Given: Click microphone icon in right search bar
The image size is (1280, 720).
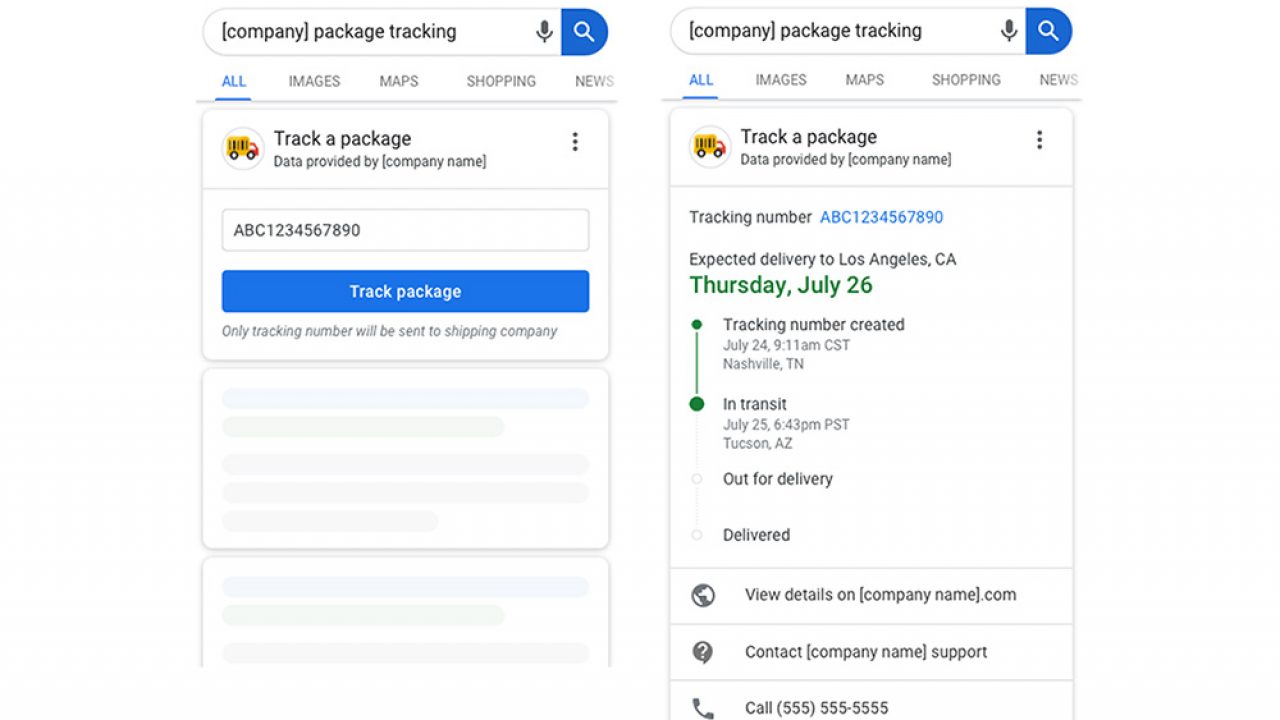Looking at the screenshot, I should click(1009, 31).
